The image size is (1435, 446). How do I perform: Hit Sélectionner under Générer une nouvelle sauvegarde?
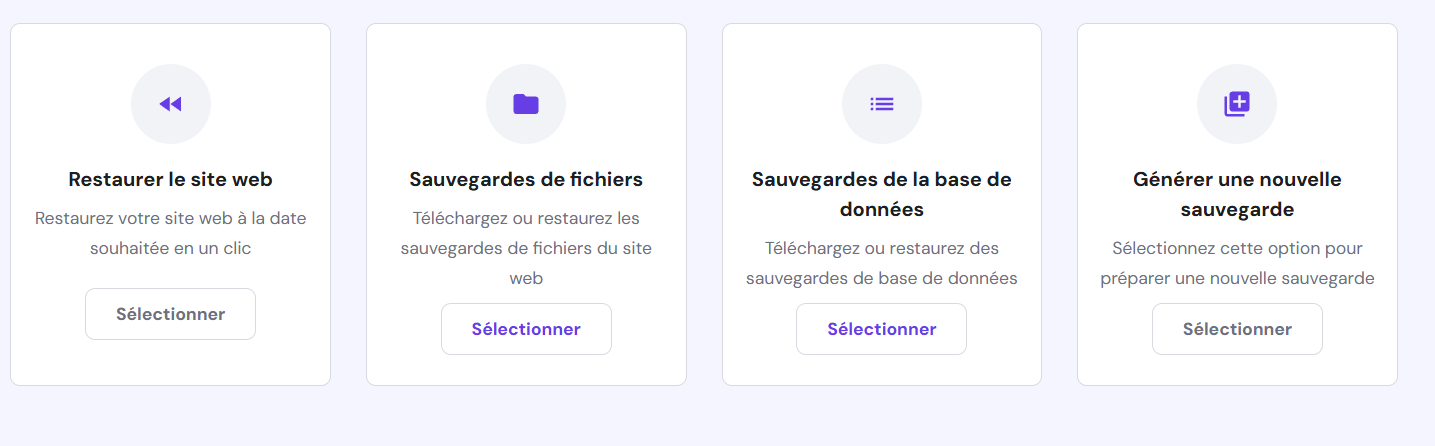click(x=1237, y=329)
